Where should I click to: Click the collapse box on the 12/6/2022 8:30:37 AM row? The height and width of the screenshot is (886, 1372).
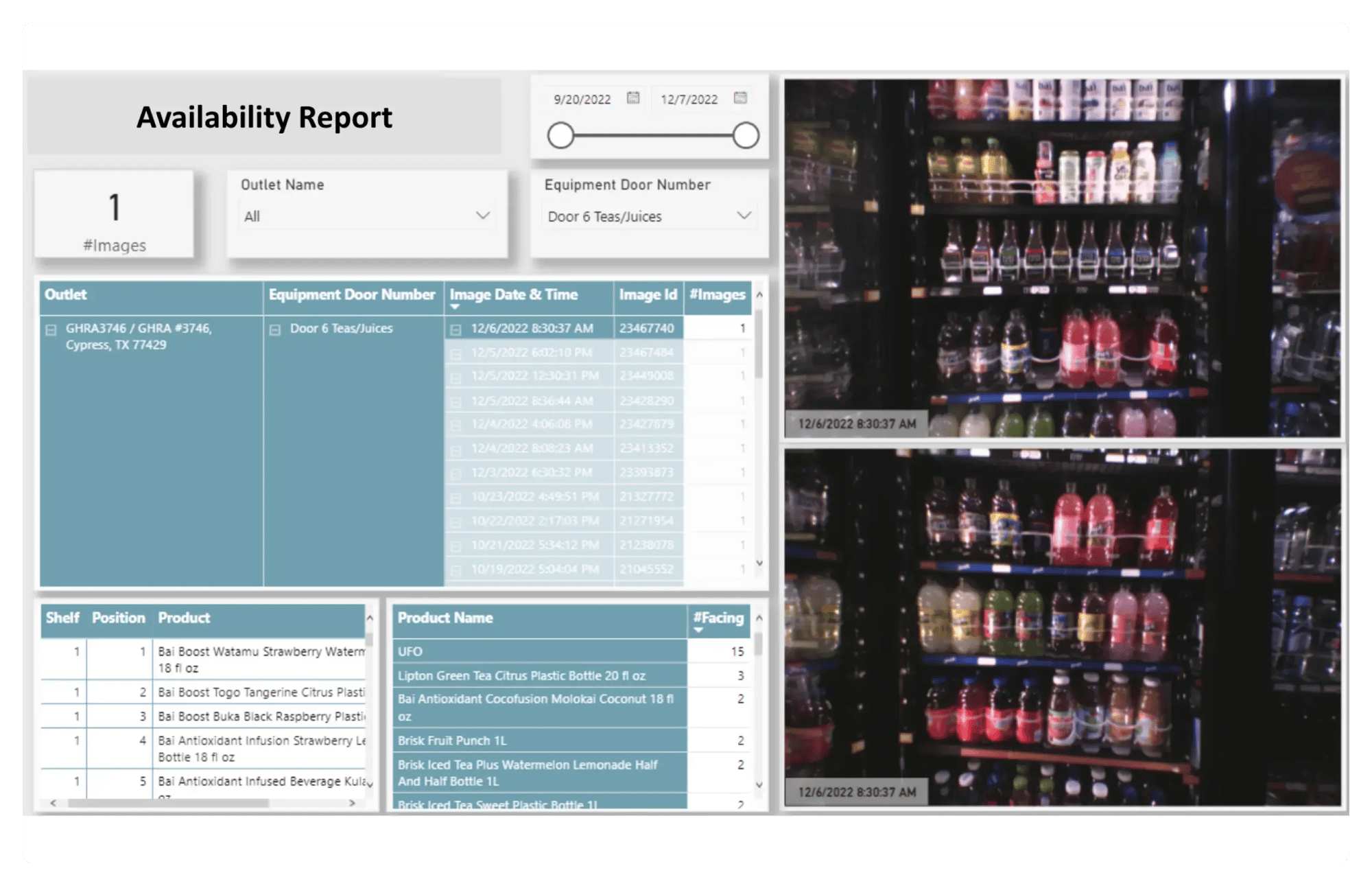point(456,328)
